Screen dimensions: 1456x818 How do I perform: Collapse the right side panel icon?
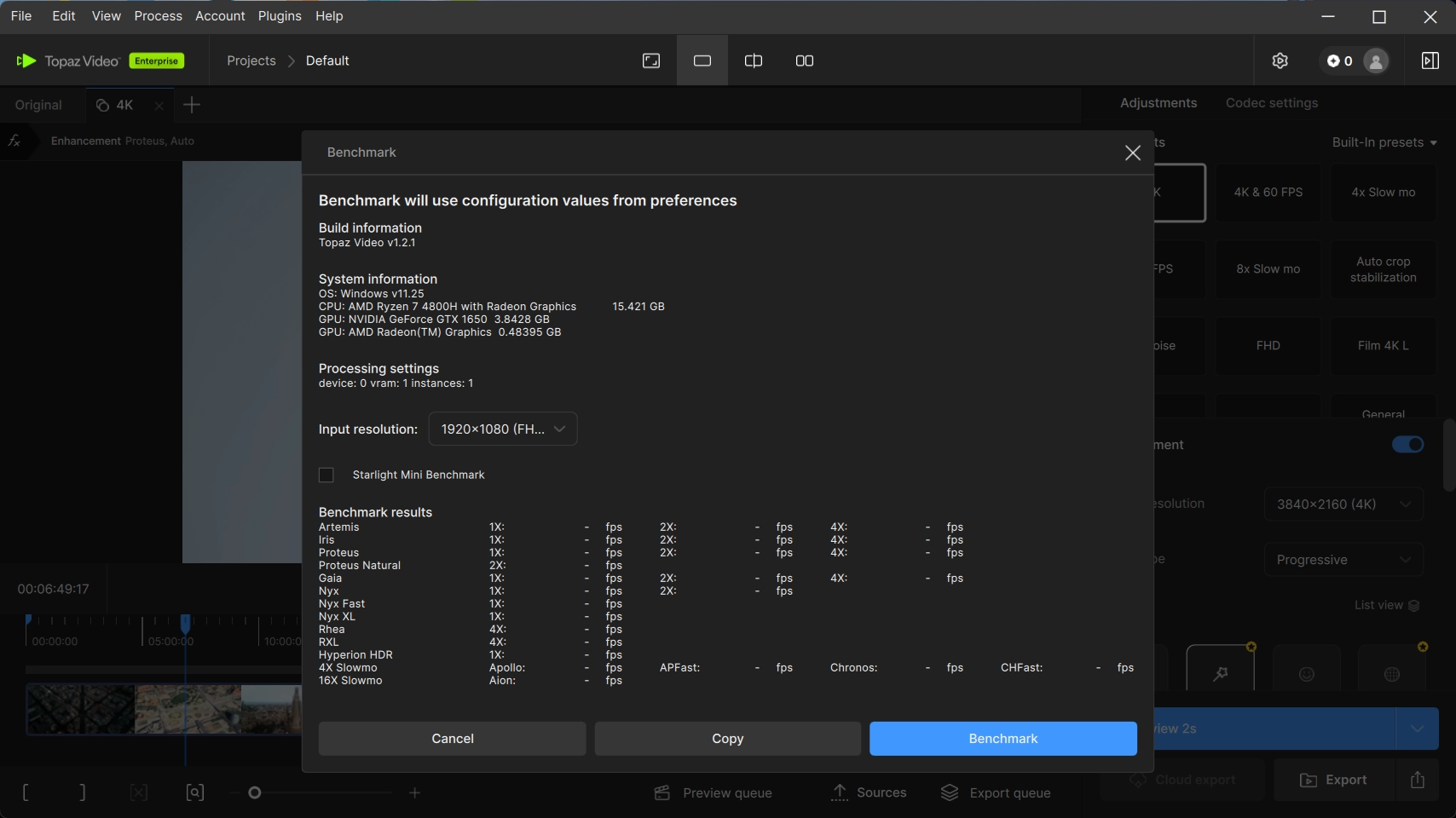[x=1430, y=60]
